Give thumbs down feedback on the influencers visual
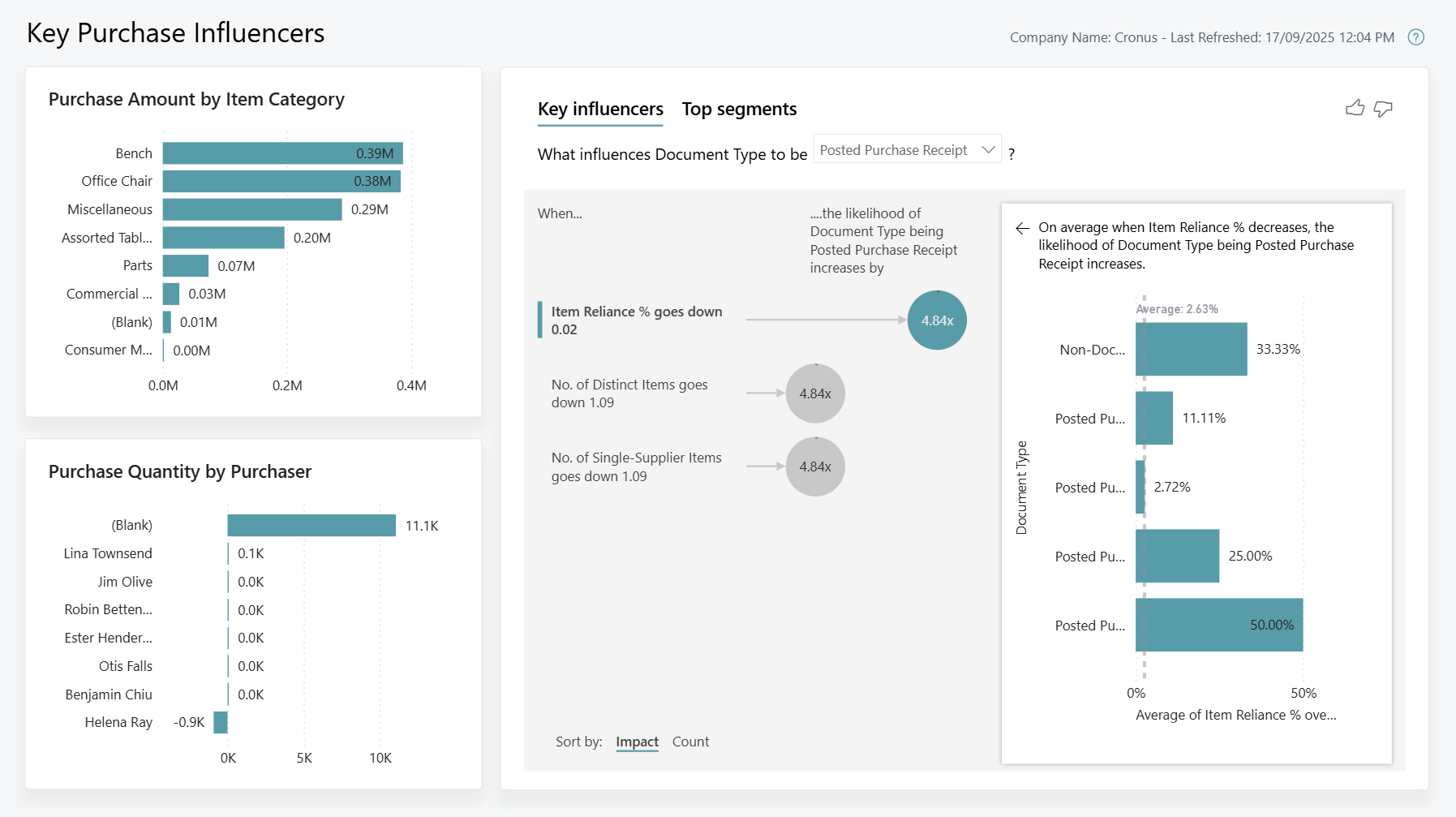Screen dimensions: 1456x817 click(1383, 107)
